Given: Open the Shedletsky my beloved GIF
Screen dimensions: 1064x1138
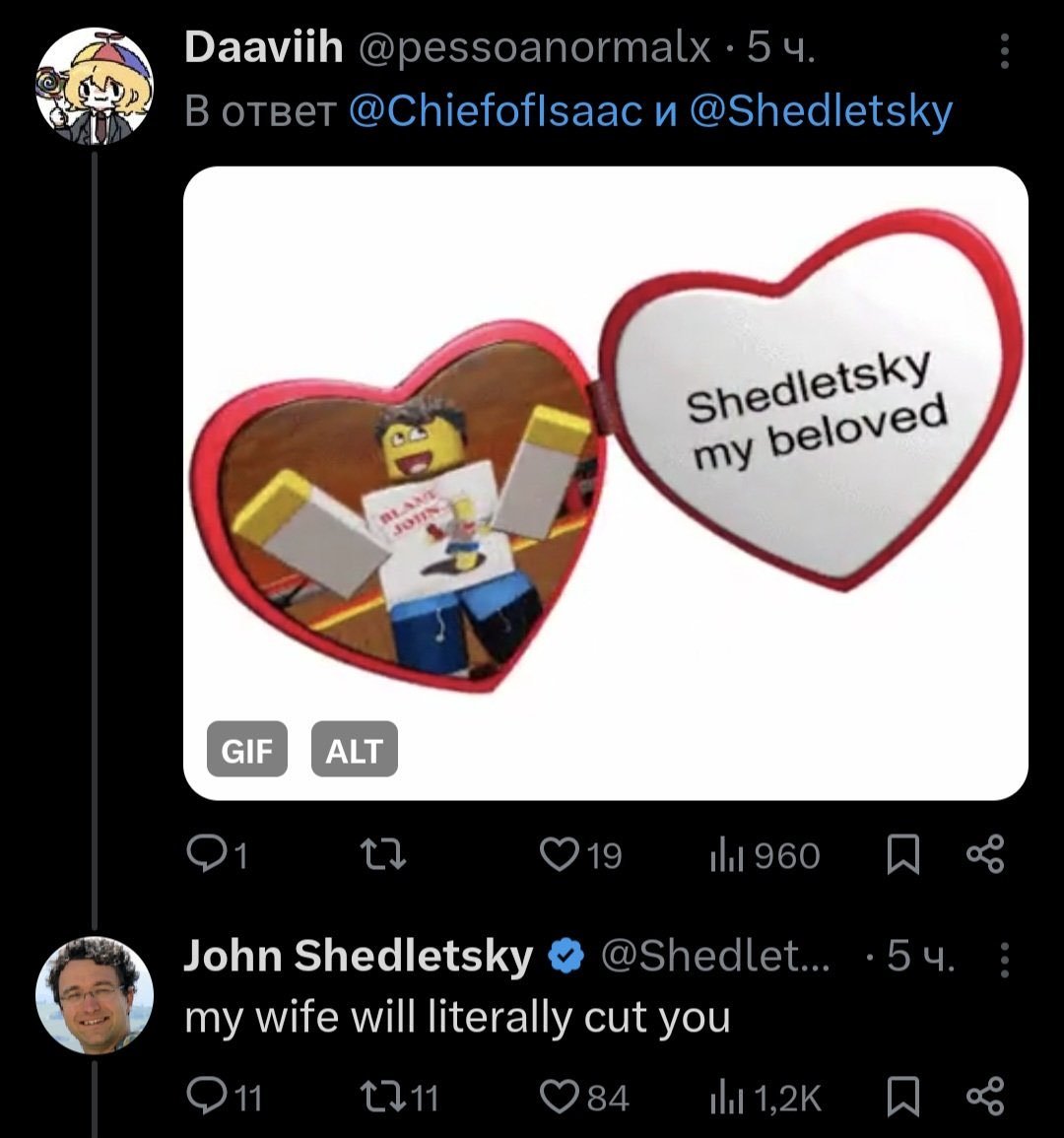Looking at the screenshot, I should click(x=605, y=453).
